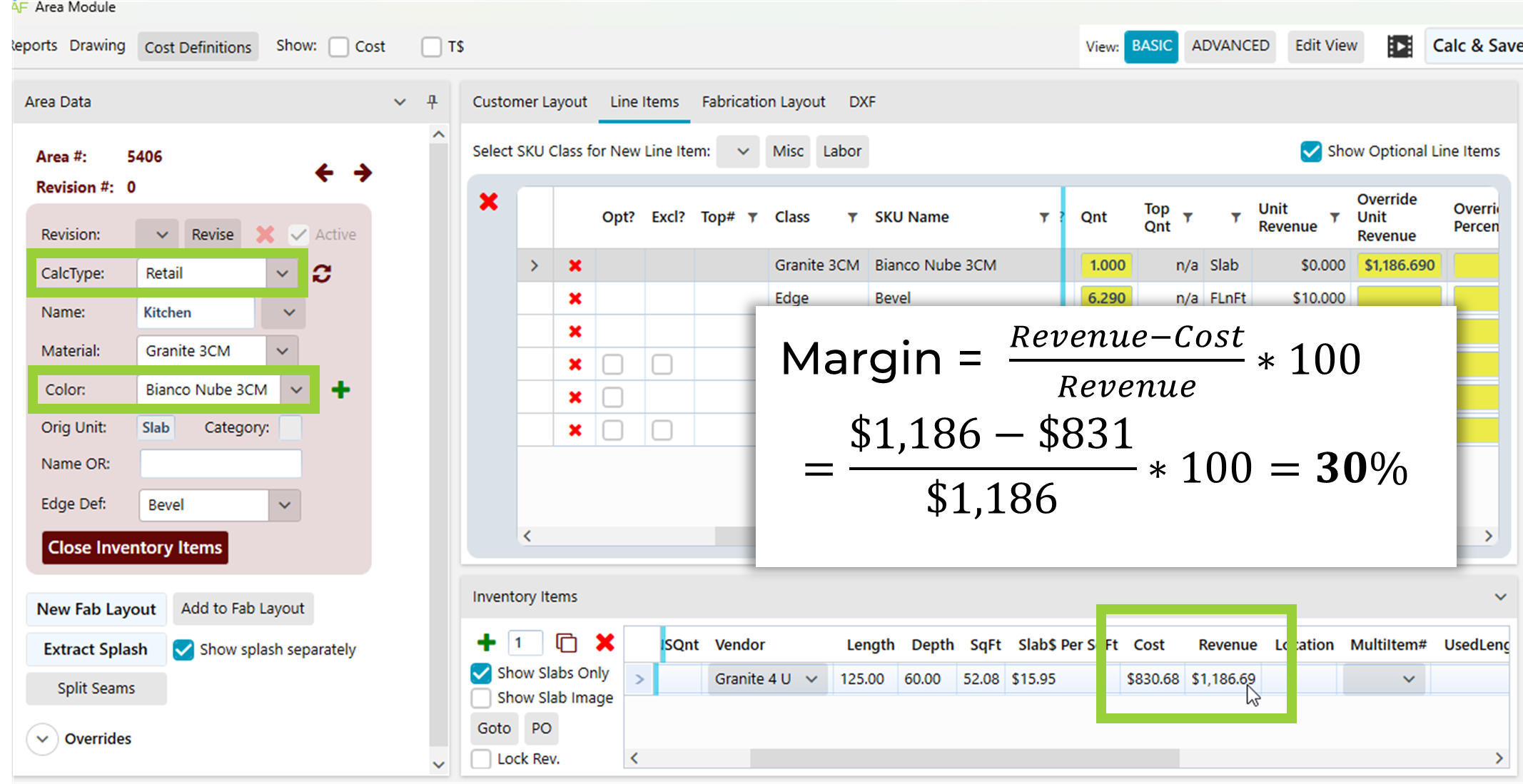Delete the Bianco Nube line item
This screenshot has height=784, width=1523.
pyautogui.click(x=575, y=265)
